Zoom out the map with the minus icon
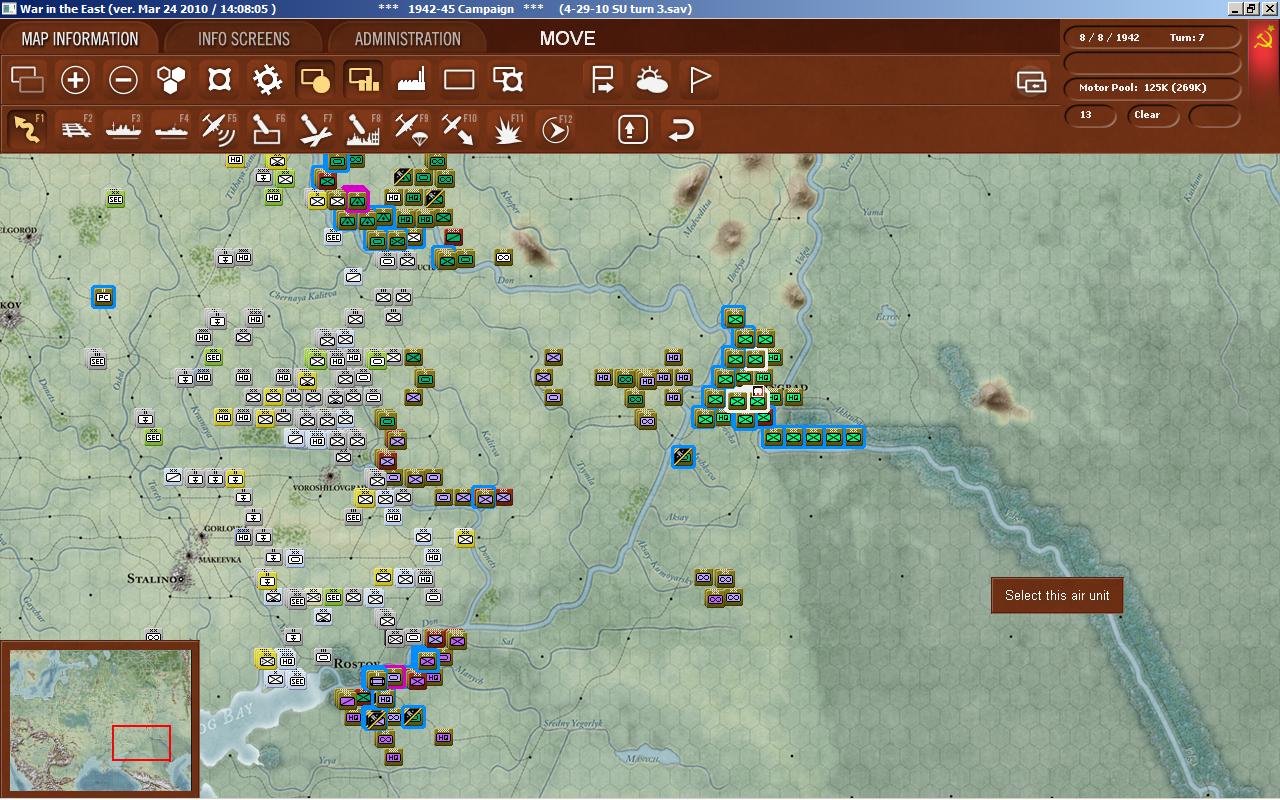 tap(123, 79)
